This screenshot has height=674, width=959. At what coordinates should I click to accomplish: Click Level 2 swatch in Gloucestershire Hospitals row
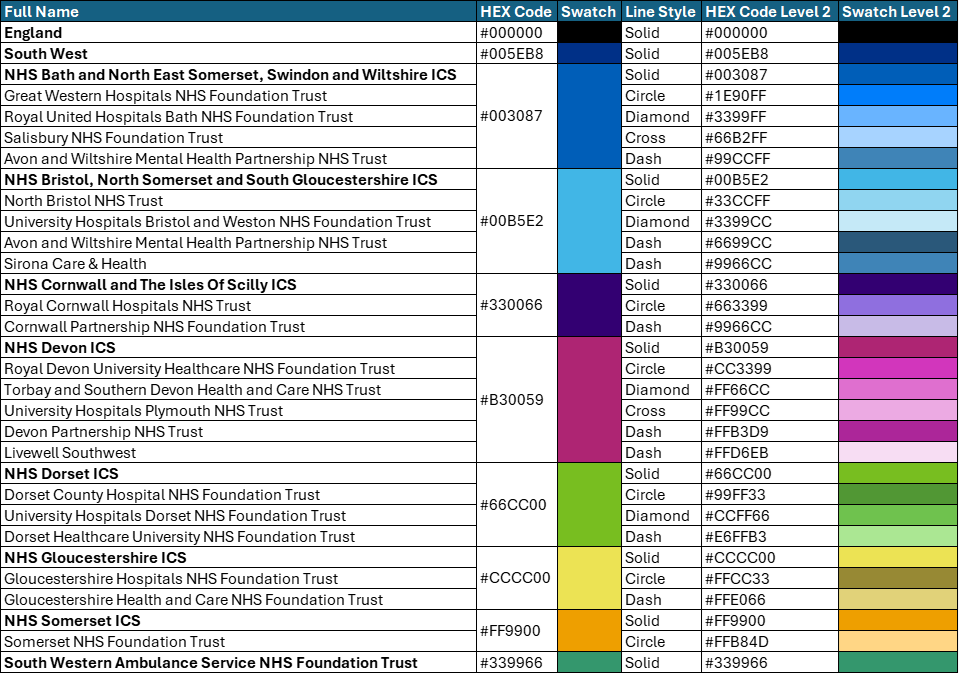click(897, 579)
